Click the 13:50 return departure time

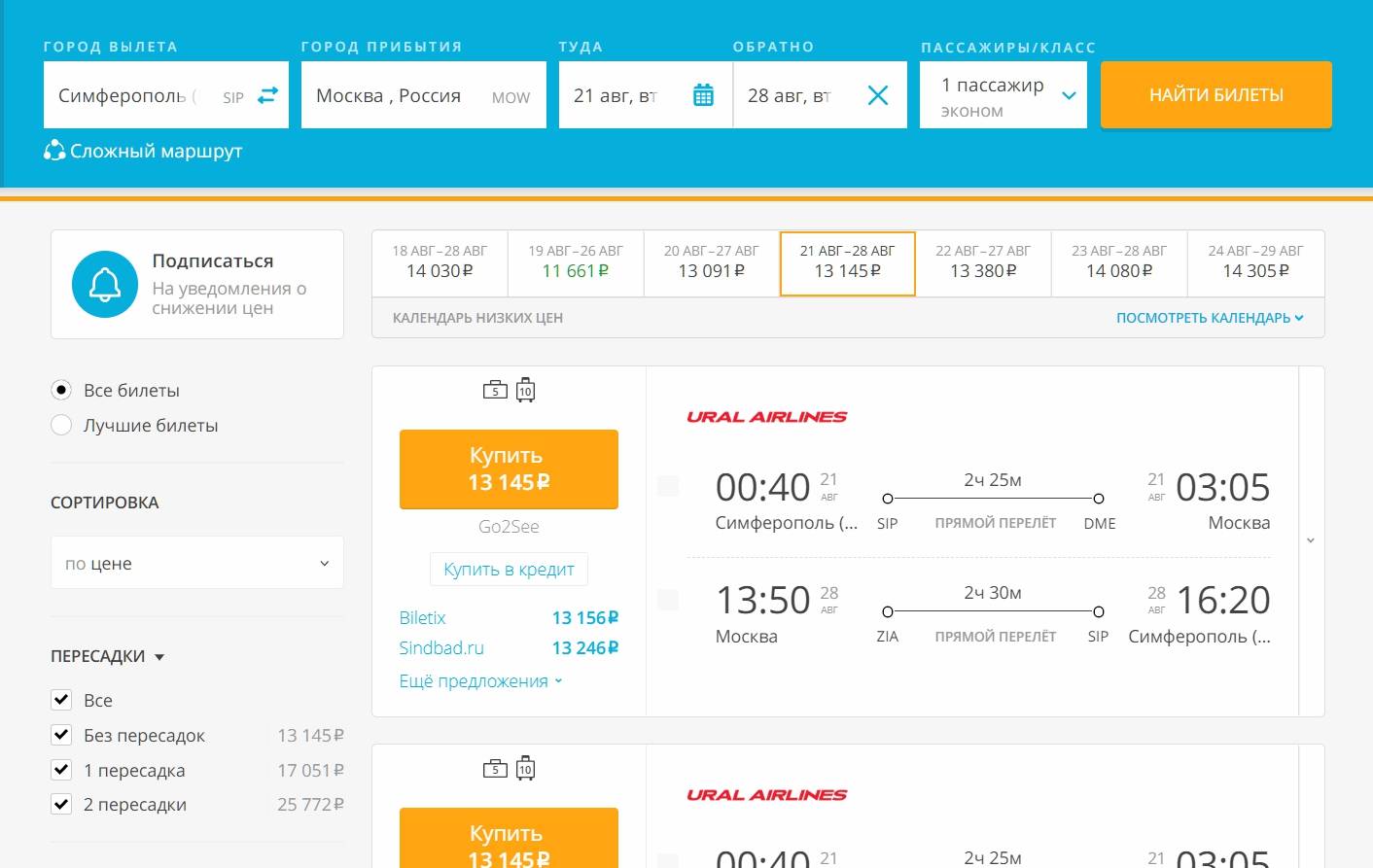tap(762, 601)
